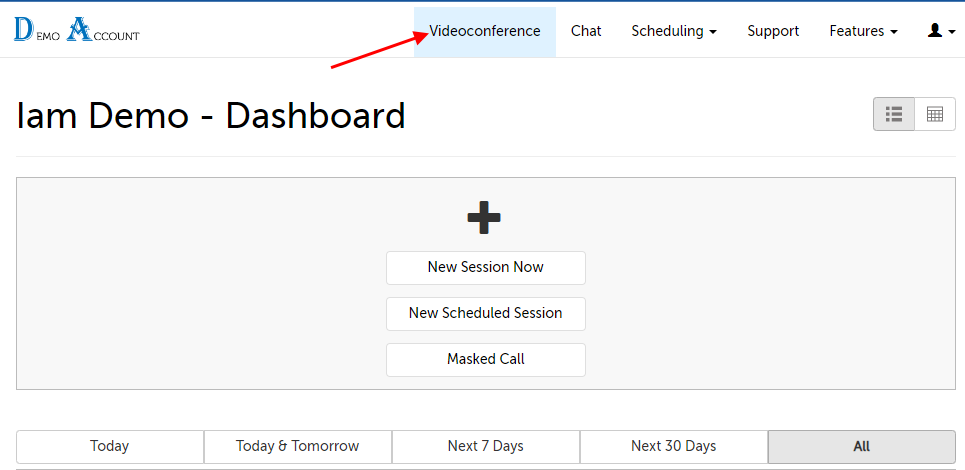Screen dimensions: 965x470
Task: Switch to calendar grid view
Action: pos(935,114)
